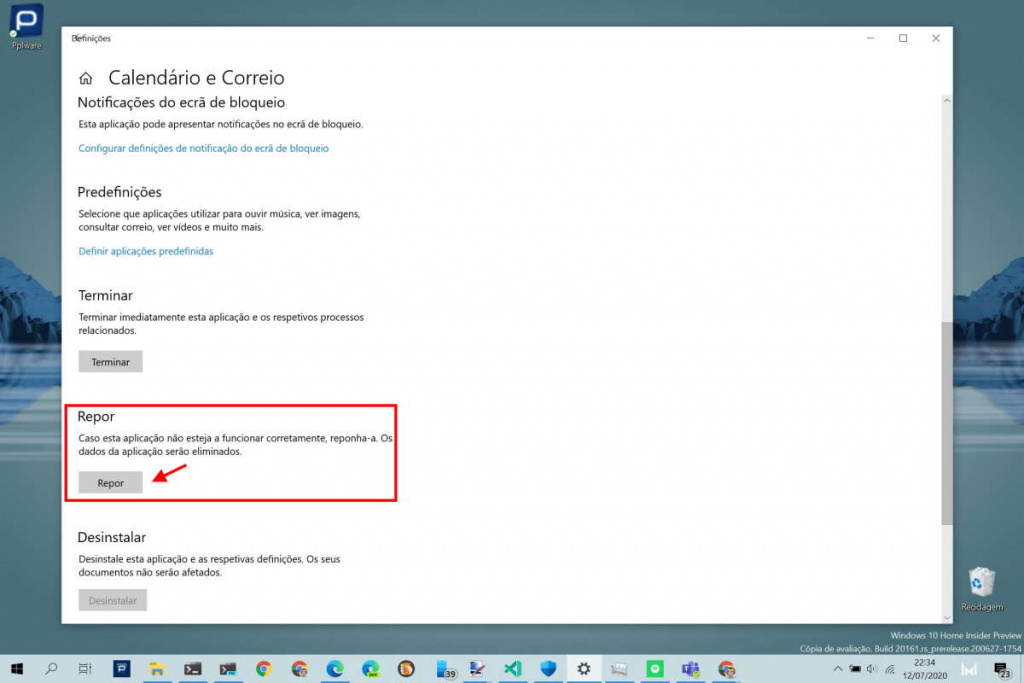
Task: Launch Microsoft Edge from the taskbar
Action: pos(334,669)
